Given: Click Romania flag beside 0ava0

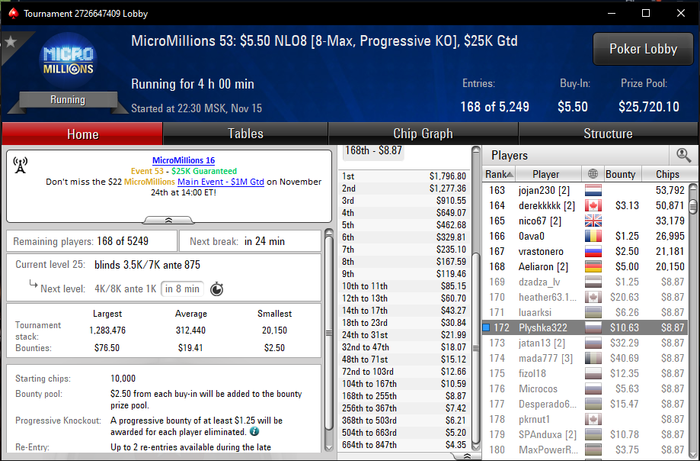Looking at the screenshot, I should 593,236.
